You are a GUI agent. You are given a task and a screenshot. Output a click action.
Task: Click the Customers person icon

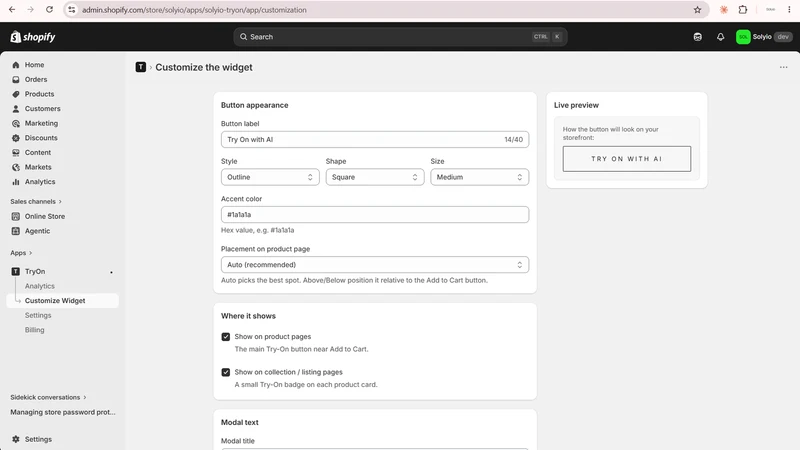pos(16,109)
